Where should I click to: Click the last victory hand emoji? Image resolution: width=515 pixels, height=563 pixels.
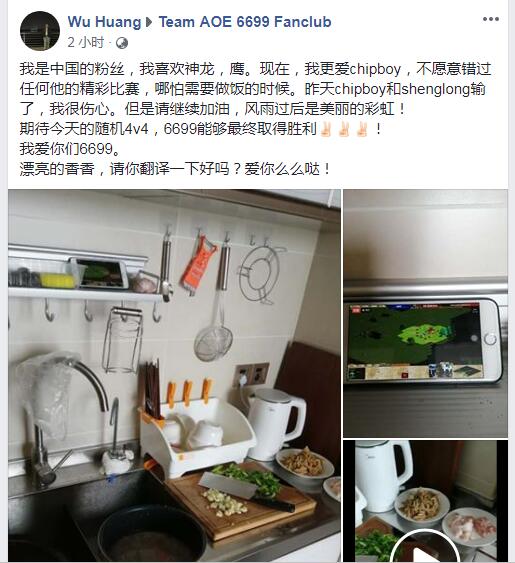(362, 129)
